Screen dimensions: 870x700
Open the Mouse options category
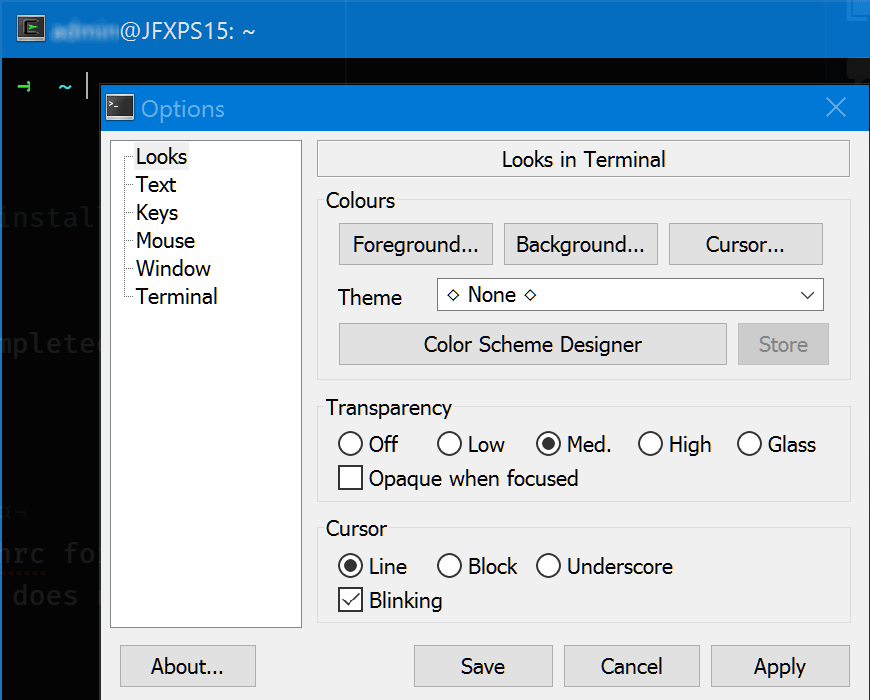(x=165, y=241)
